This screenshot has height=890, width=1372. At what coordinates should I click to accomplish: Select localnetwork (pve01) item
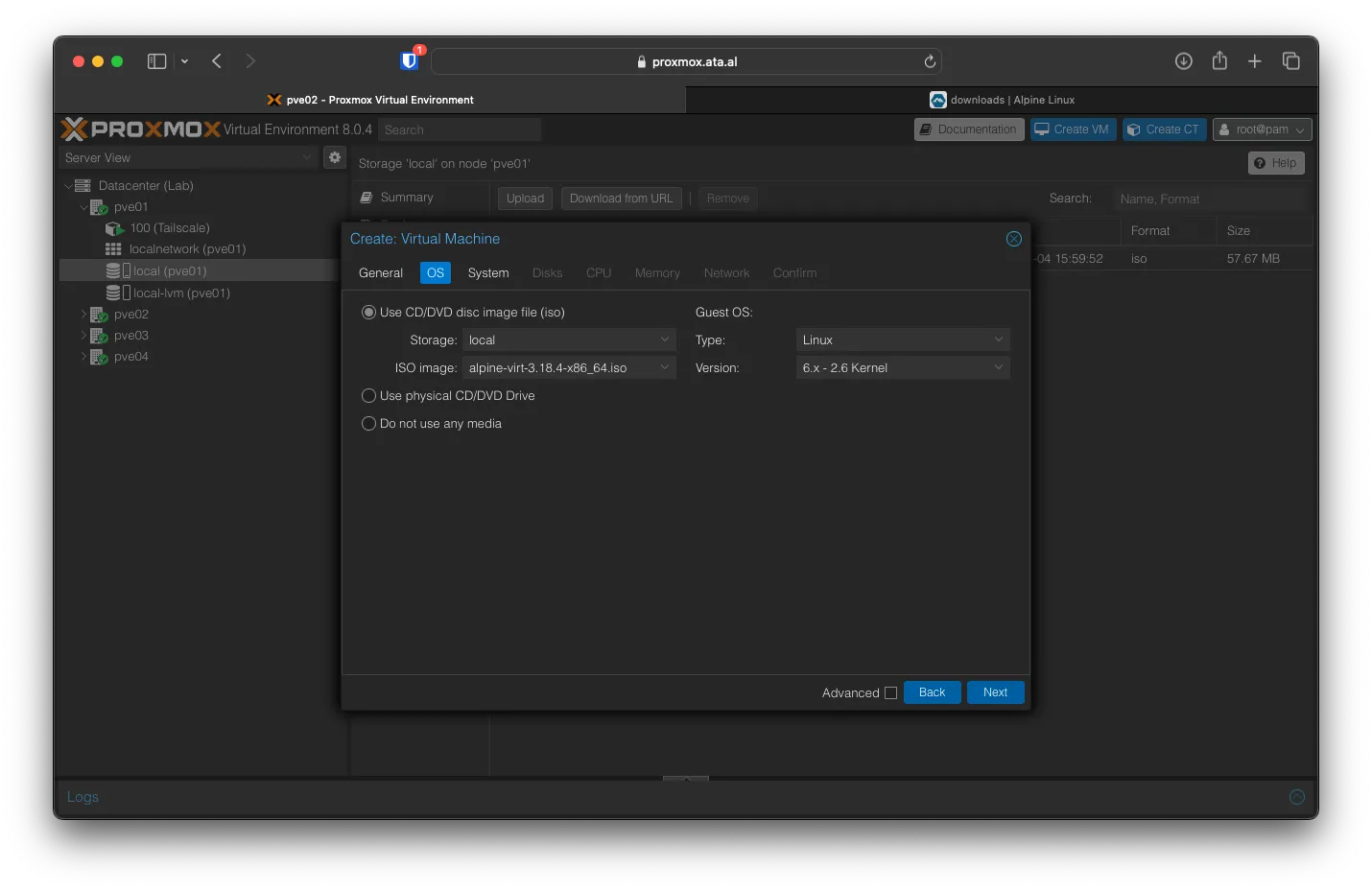187,249
